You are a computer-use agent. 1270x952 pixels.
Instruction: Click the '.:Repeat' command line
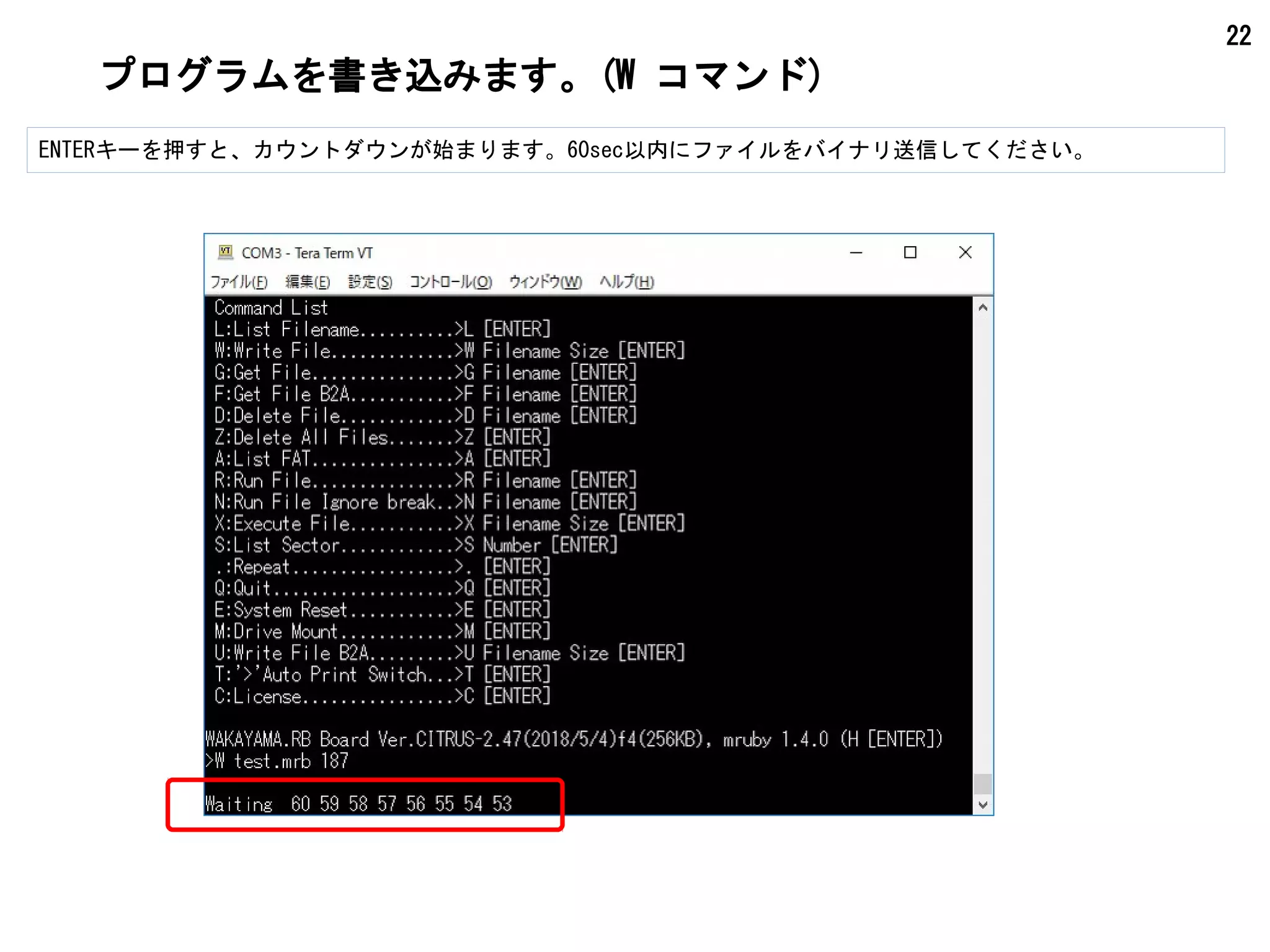tap(383, 567)
